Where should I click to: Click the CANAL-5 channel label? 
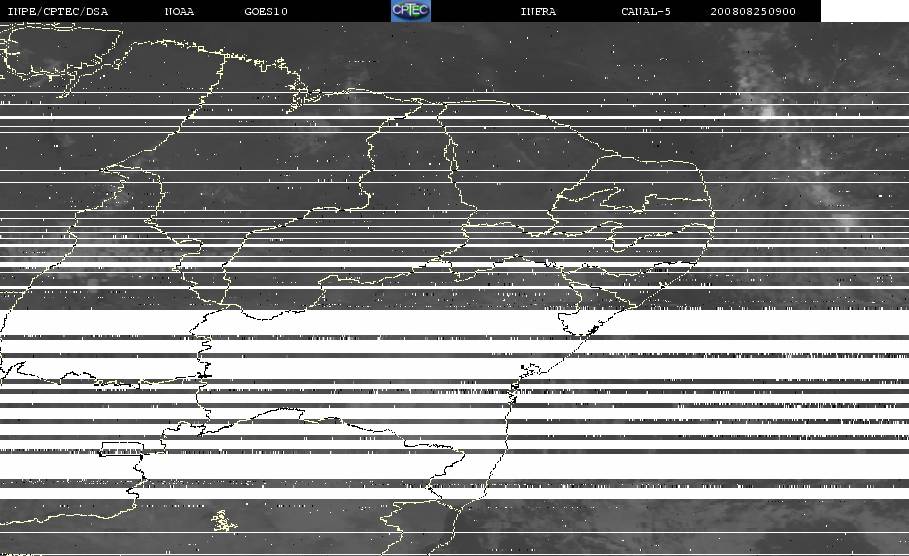pos(646,11)
